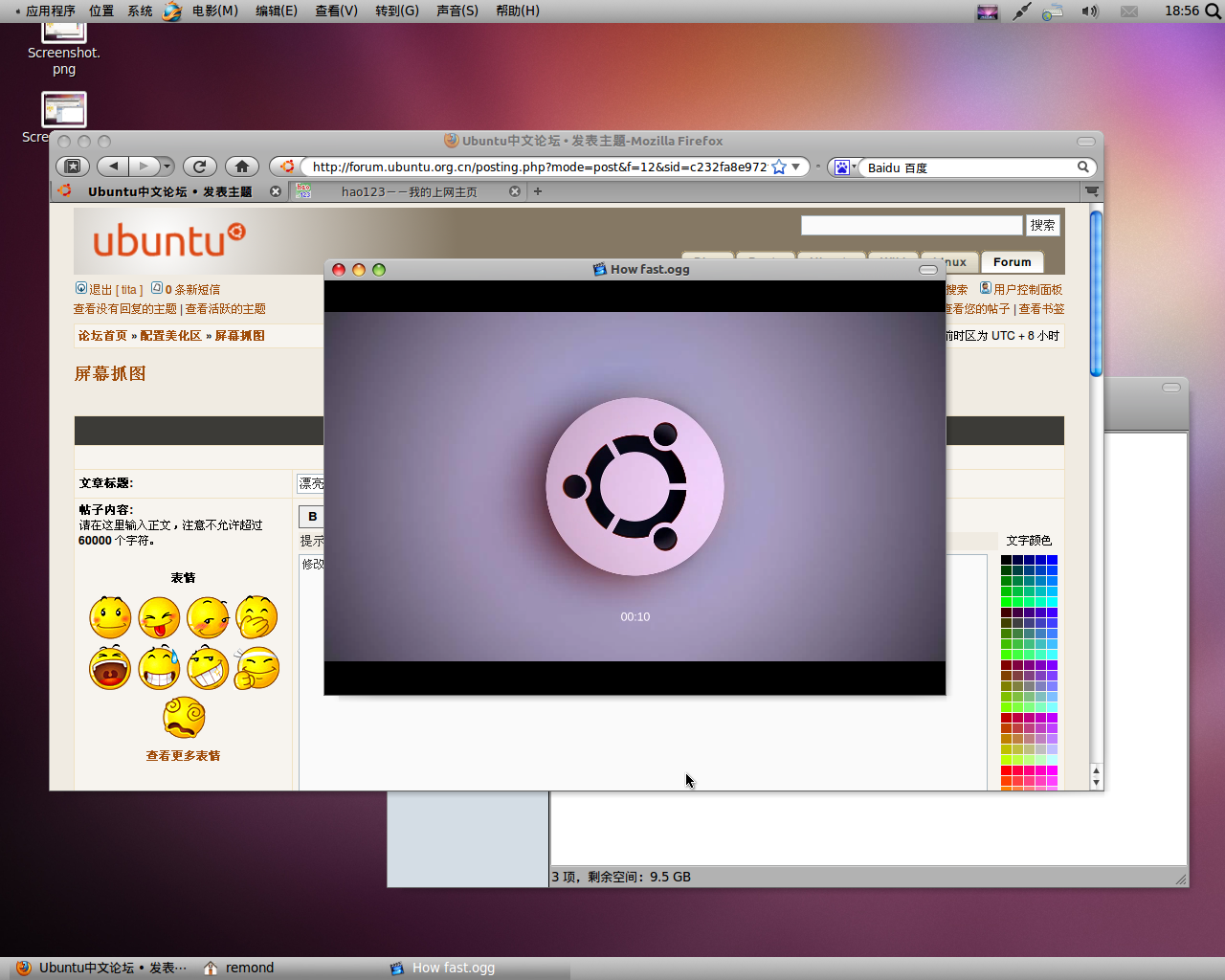Select the Forum navigation tab
The width and height of the screenshot is (1225, 980).
[1012, 262]
